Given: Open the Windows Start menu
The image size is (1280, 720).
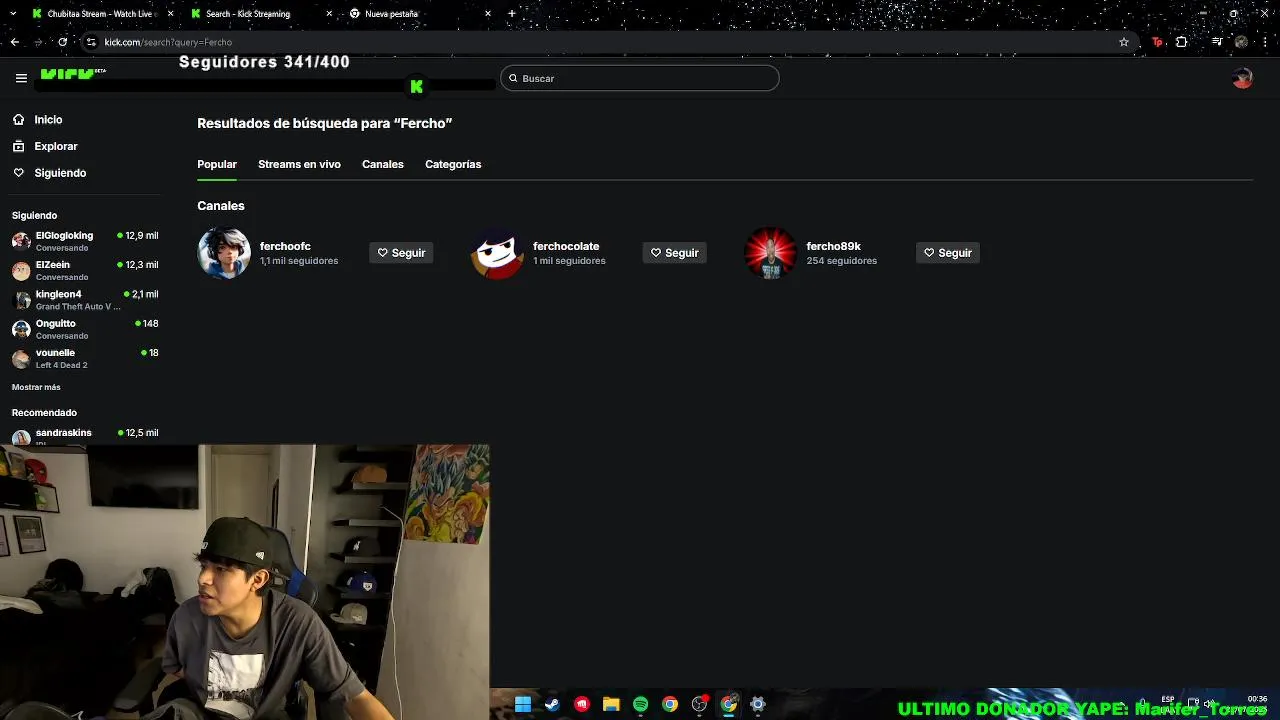Looking at the screenshot, I should (x=522, y=705).
